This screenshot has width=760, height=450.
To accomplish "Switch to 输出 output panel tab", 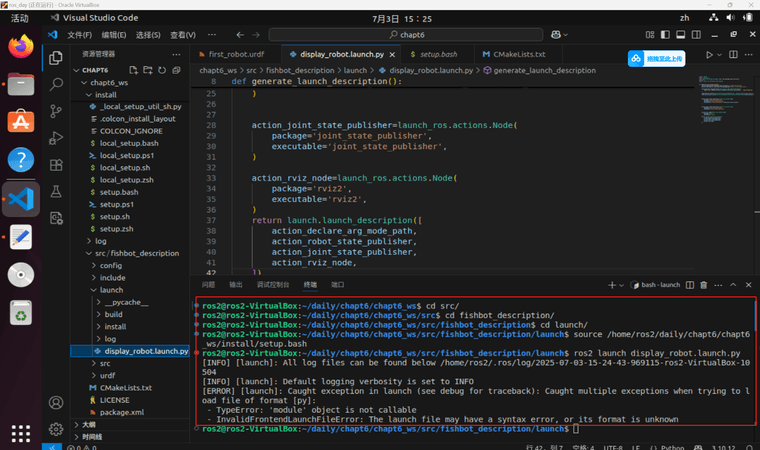I will click(x=236, y=285).
